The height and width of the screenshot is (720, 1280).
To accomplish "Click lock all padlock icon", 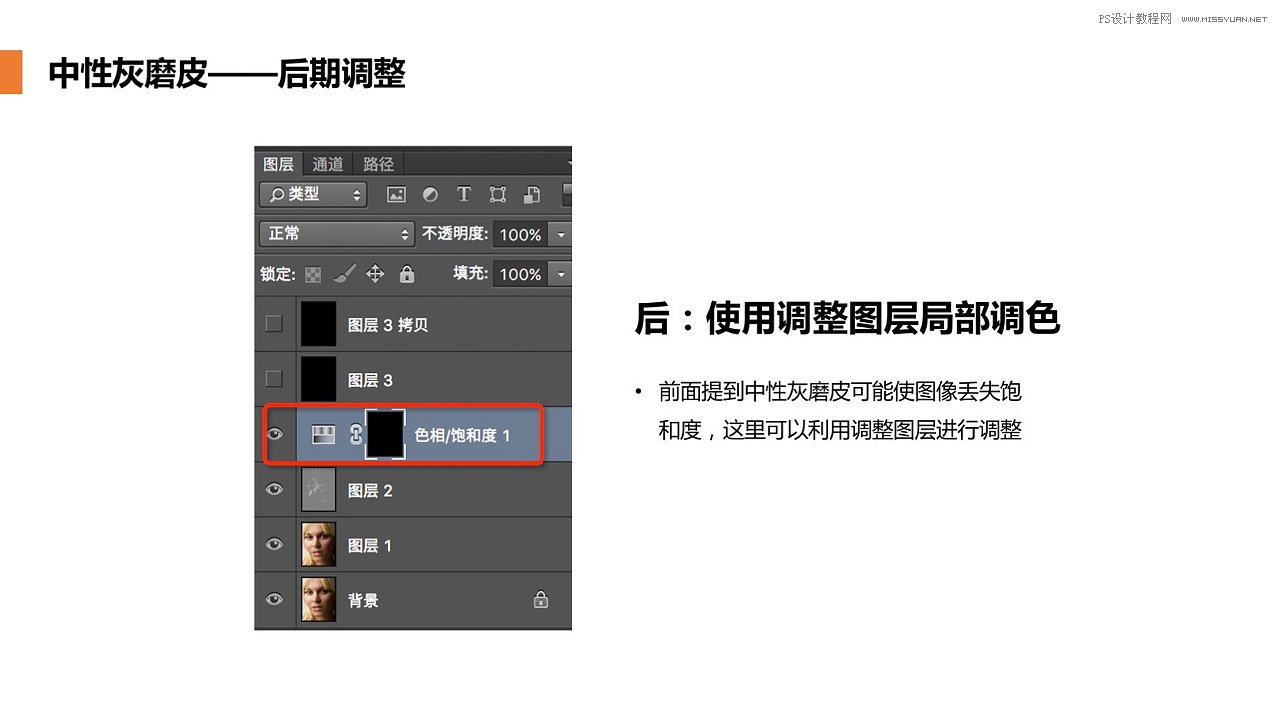I will (x=409, y=274).
